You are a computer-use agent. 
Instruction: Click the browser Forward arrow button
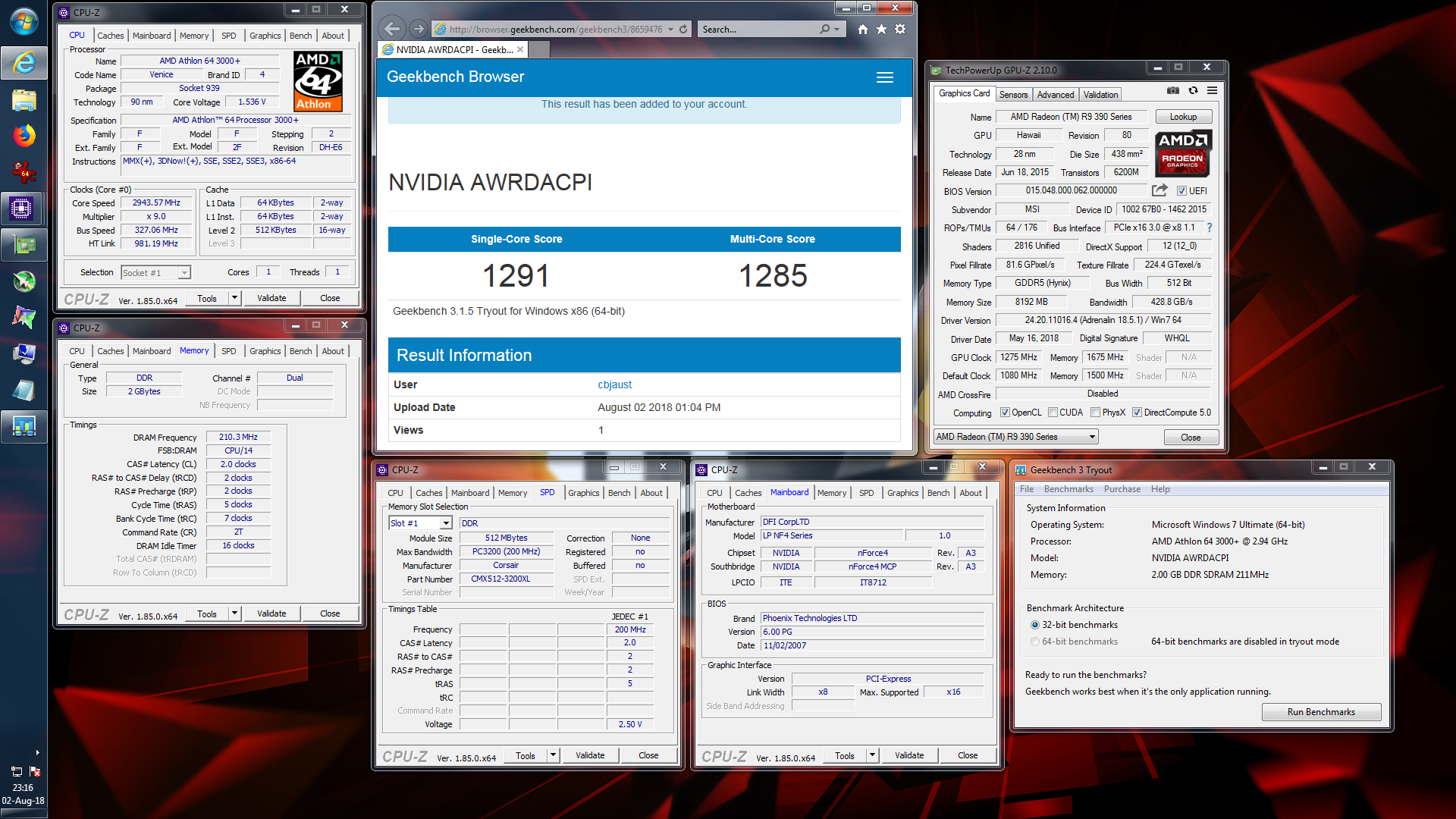pyautogui.click(x=418, y=29)
